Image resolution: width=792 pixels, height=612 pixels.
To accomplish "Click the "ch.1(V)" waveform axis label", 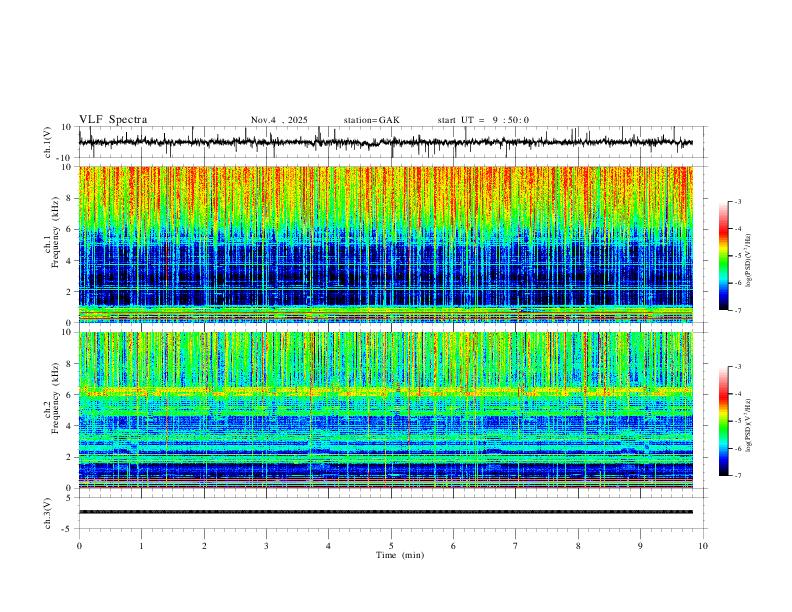I will click(x=48, y=142).
